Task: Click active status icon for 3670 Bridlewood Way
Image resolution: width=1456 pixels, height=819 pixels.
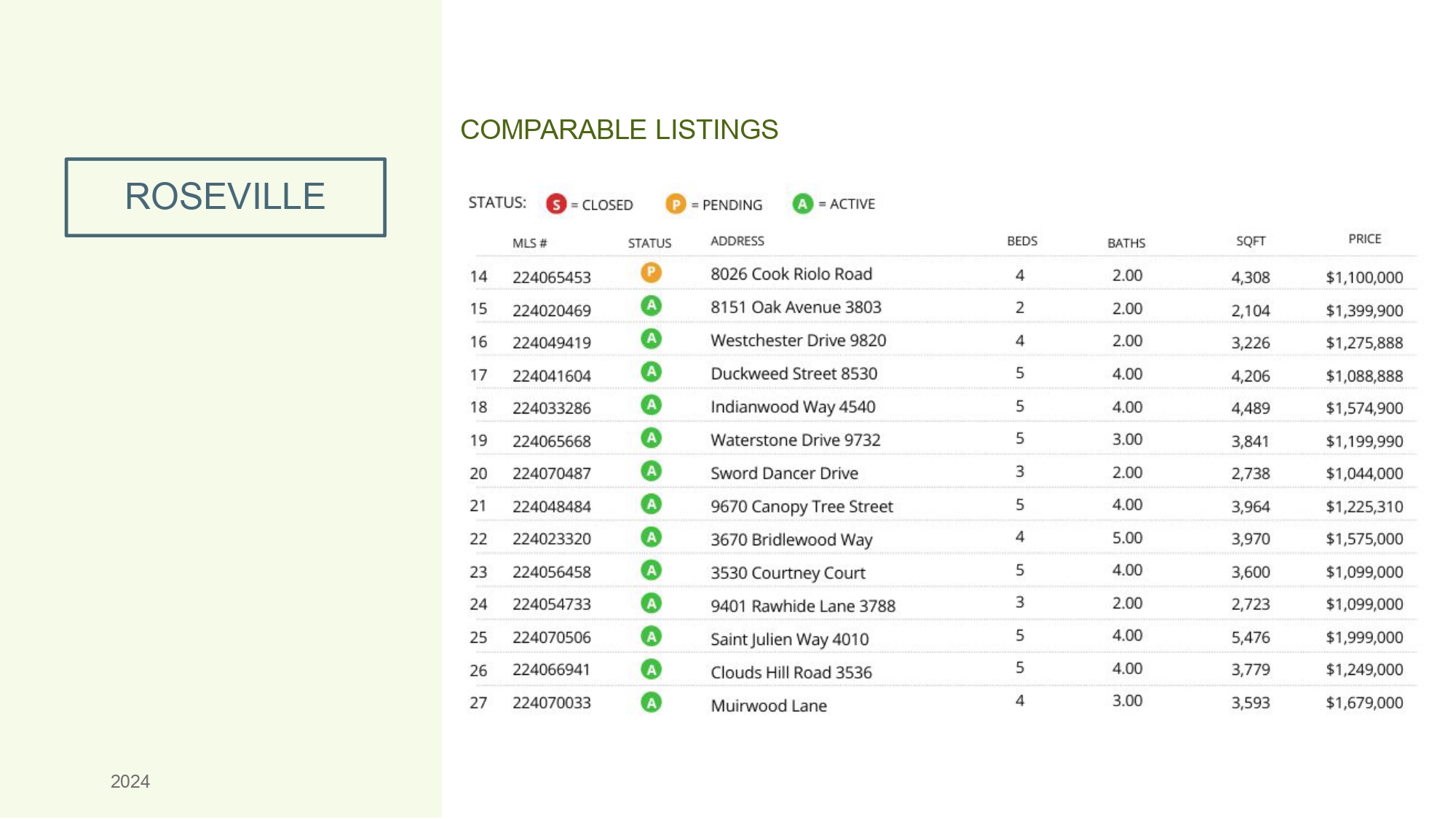Action: 651,537
